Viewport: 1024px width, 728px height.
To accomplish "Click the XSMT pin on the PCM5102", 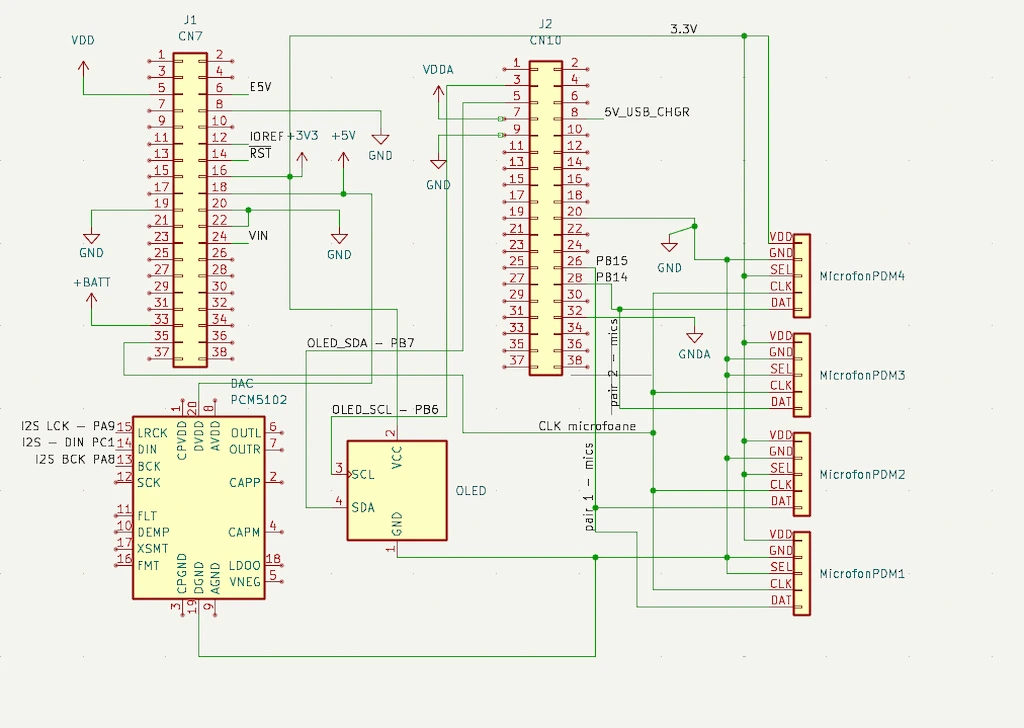I will pyautogui.click(x=153, y=548).
